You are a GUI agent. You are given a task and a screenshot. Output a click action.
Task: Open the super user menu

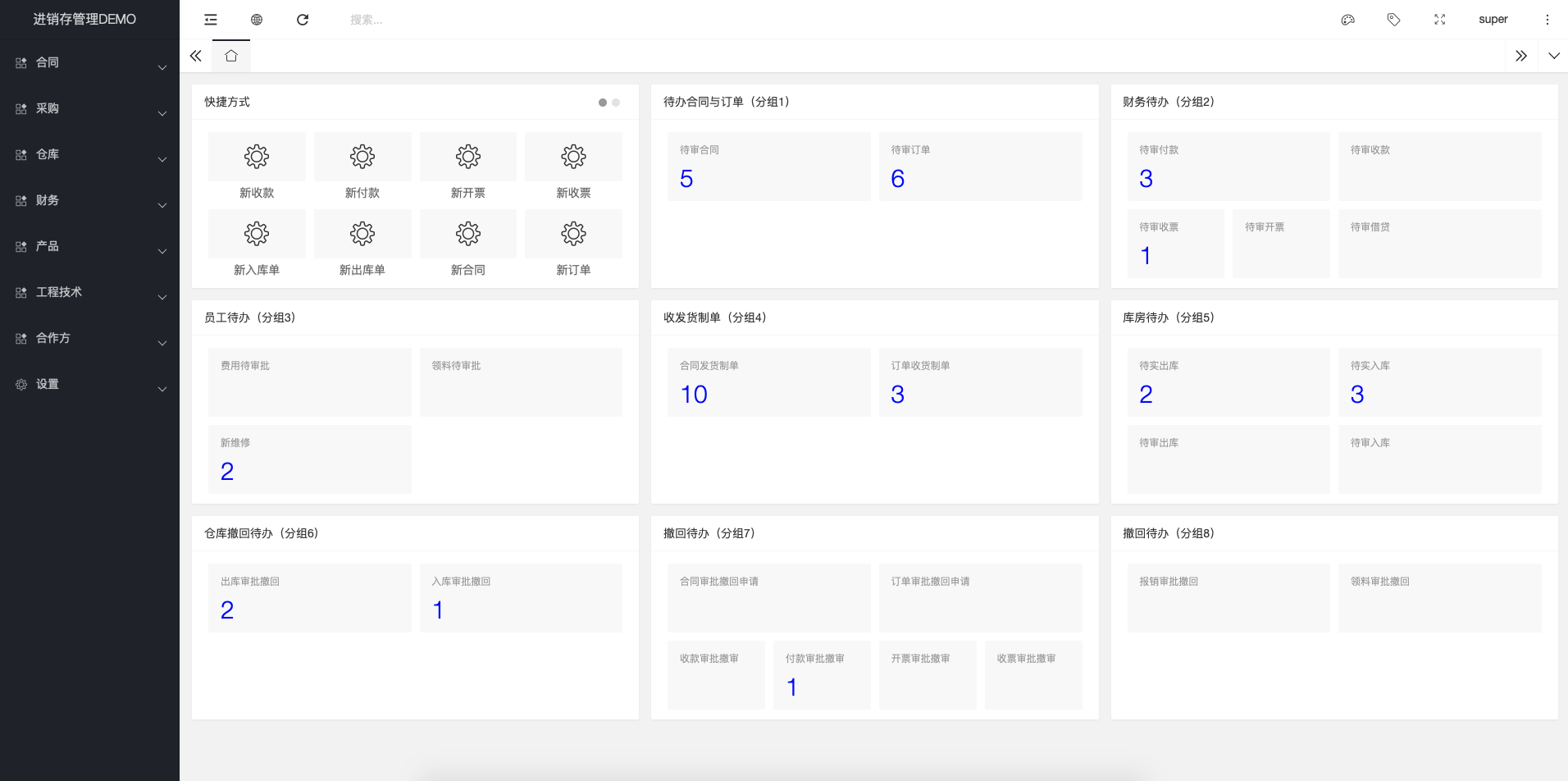point(1493,20)
